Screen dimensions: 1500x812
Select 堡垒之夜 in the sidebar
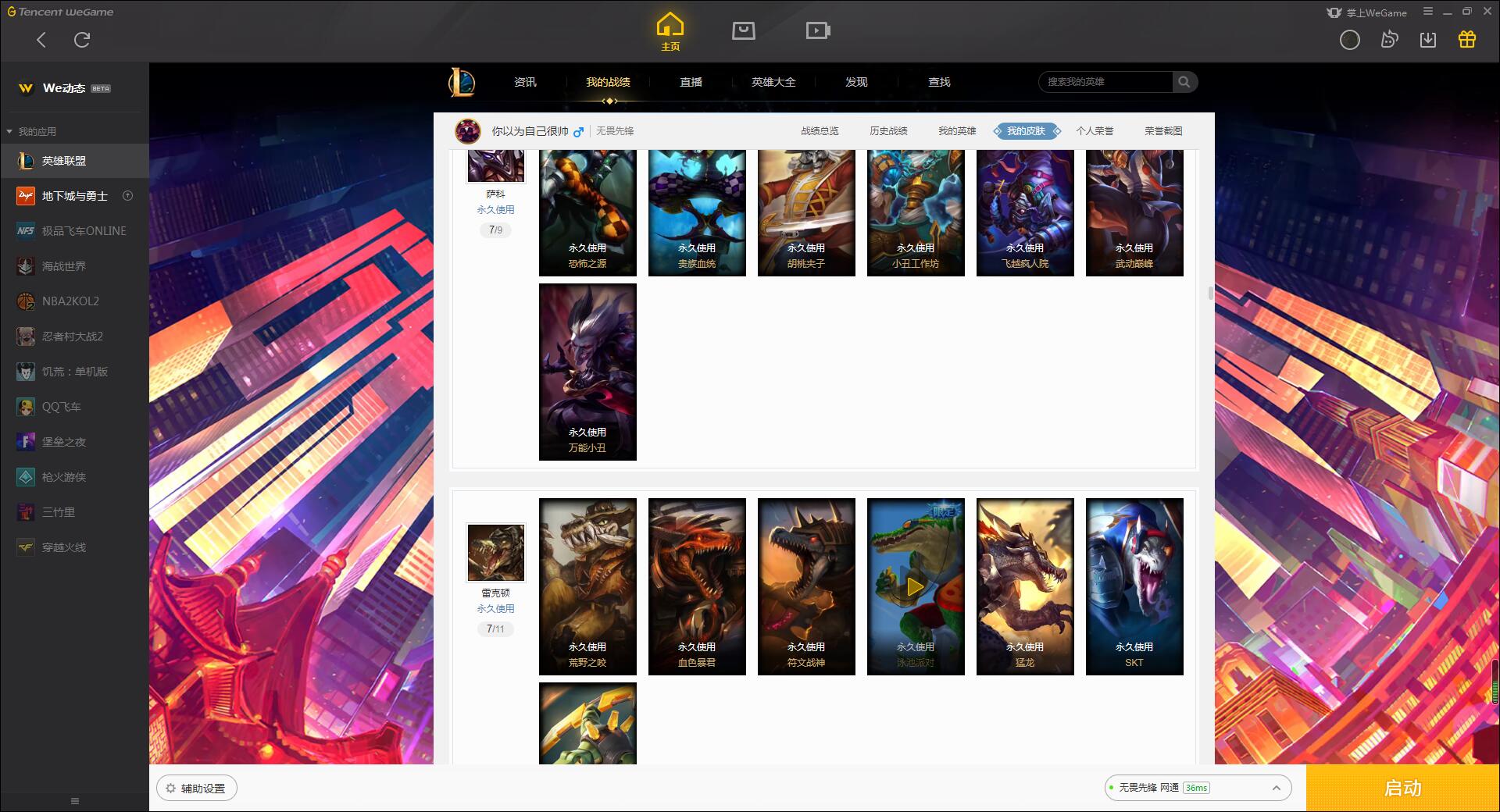74,442
